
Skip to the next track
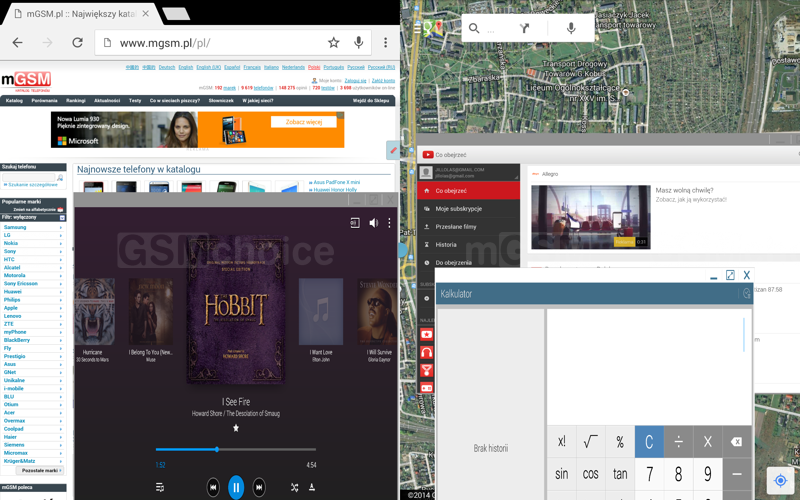pyautogui.click(x=259, y=487)
